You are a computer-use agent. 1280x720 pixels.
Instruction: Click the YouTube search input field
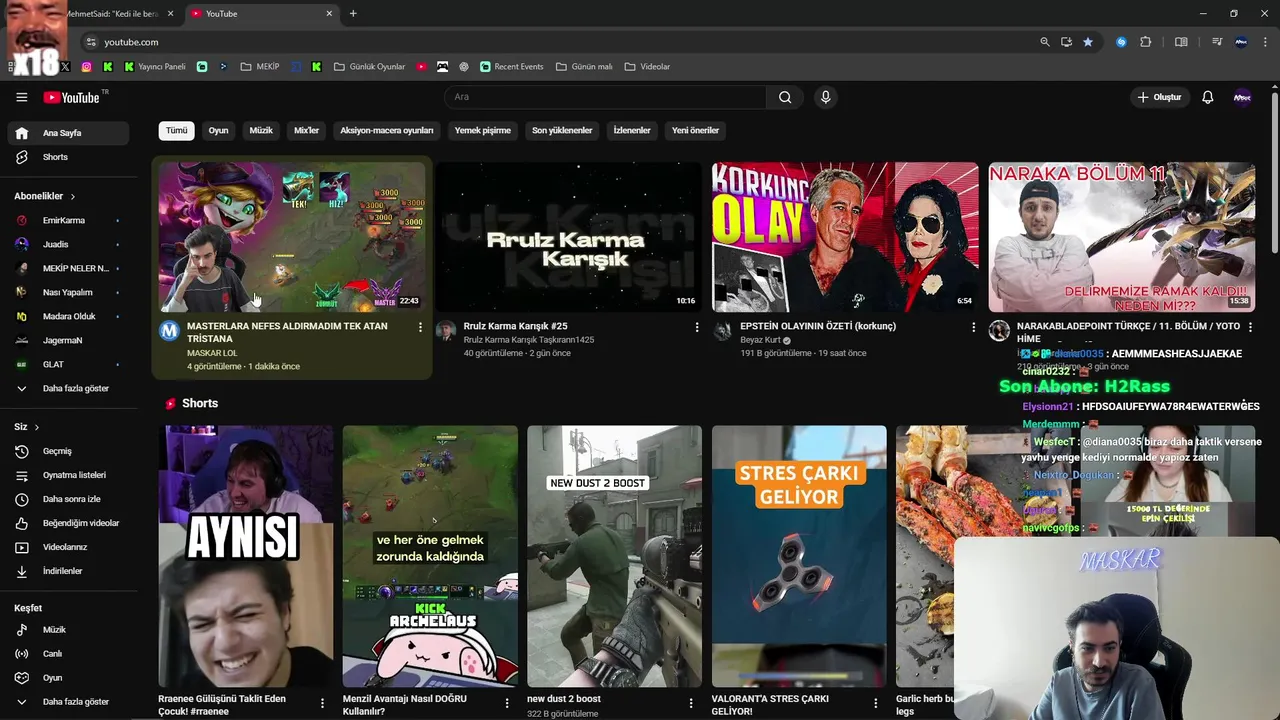(605, 97)
